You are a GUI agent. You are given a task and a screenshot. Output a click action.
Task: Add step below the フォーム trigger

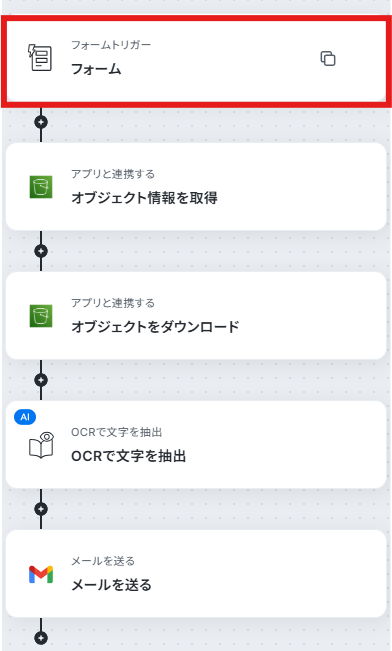tap(41, 122)
